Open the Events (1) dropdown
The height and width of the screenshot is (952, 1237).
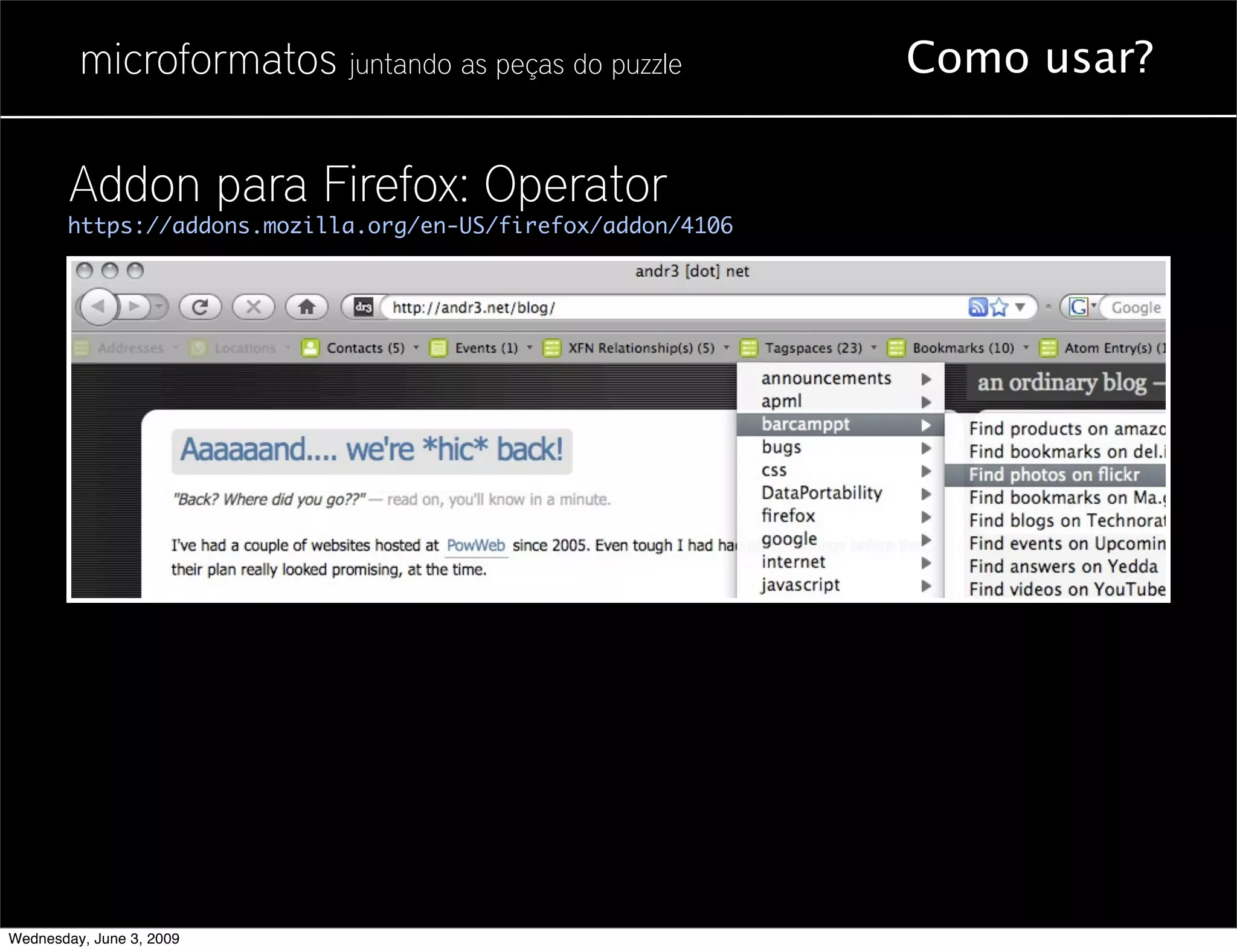(x=486, y=348)
